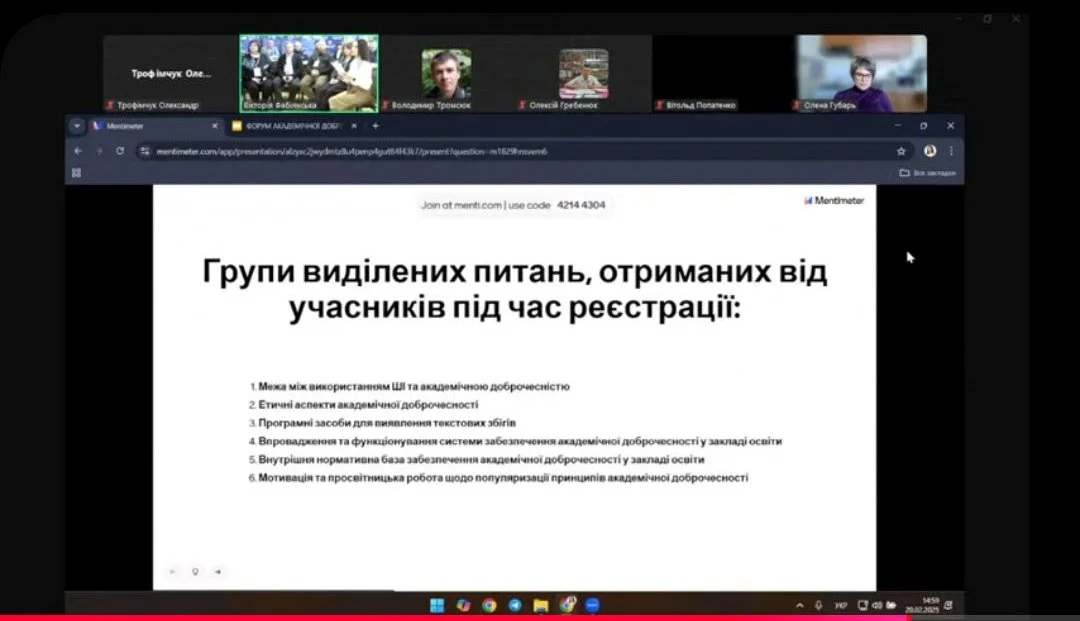Open the Chrome profile avatar
Screen dimensions: 1080x621
point(930,151)
